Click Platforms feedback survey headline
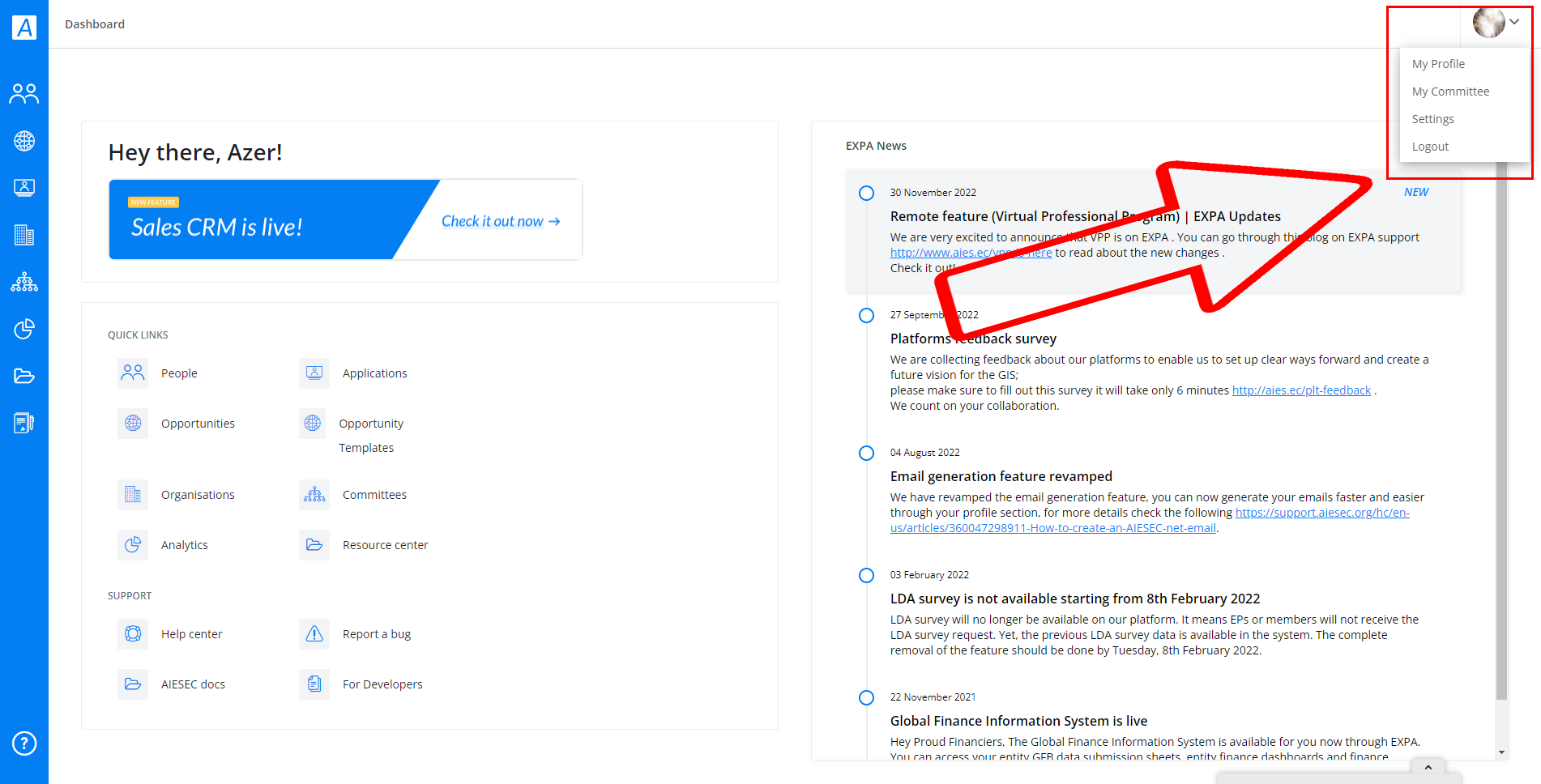Screen dimensions: 1541x784 pos(973,339)
